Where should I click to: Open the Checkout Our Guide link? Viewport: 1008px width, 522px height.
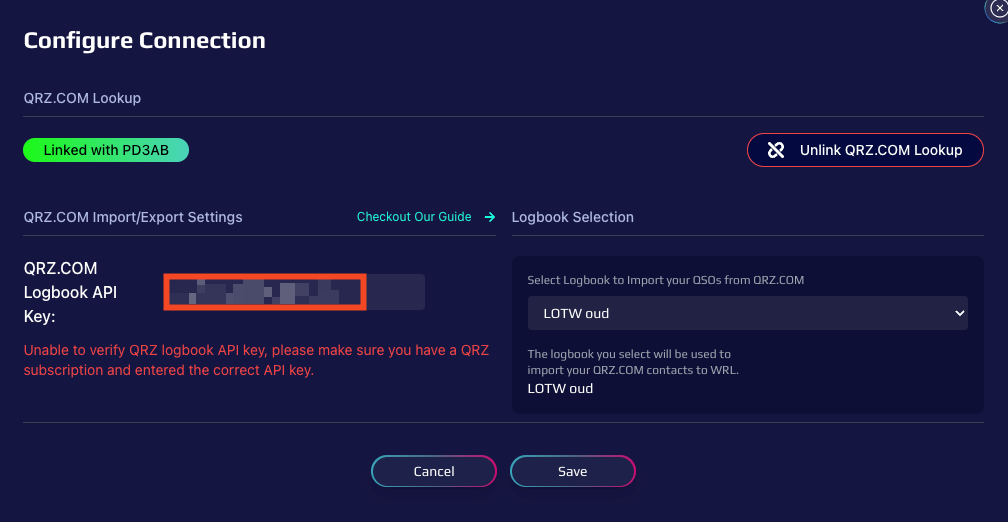click(414, 217)
